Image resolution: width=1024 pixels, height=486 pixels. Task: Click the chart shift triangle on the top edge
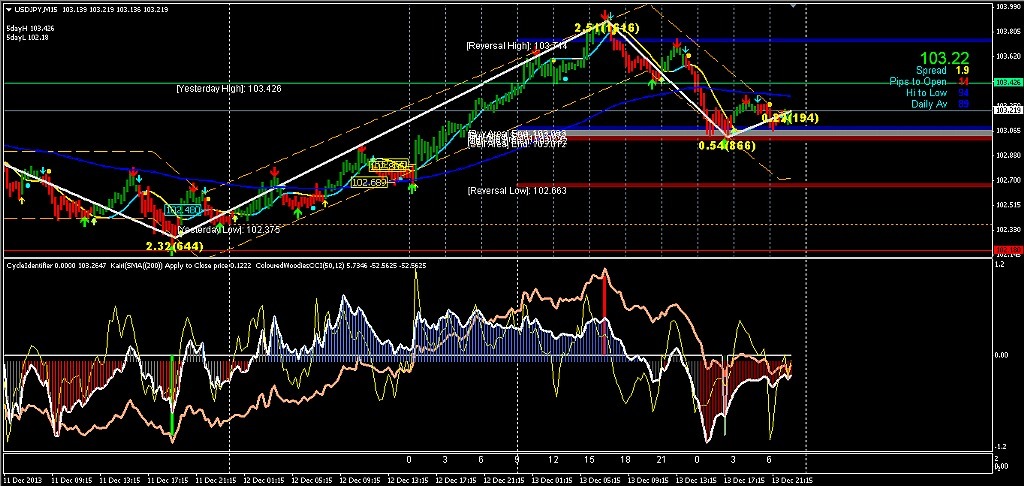click(x=794, y=5)
